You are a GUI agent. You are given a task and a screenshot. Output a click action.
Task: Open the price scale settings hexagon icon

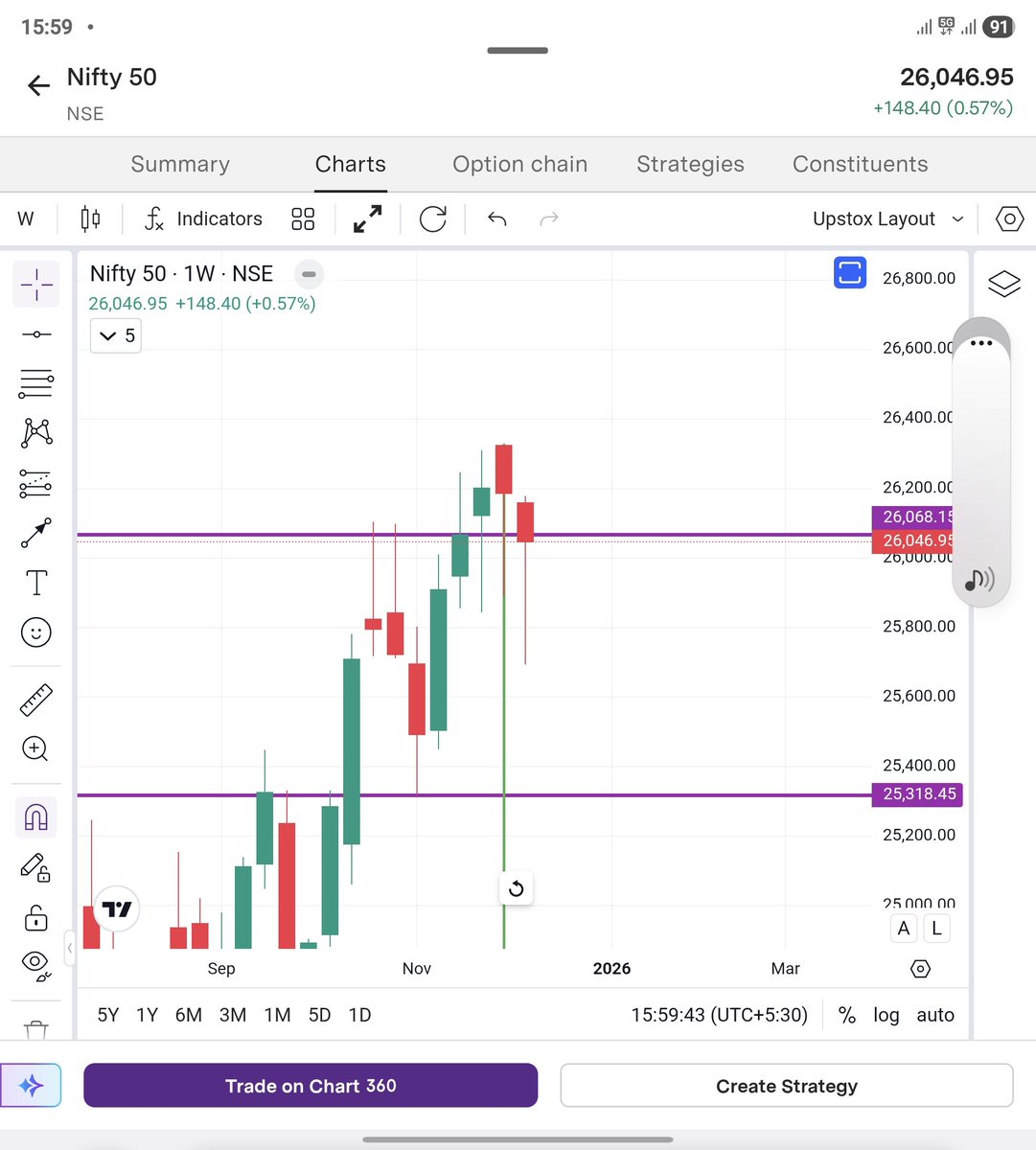pyautogui.click(x=920, y=969)
